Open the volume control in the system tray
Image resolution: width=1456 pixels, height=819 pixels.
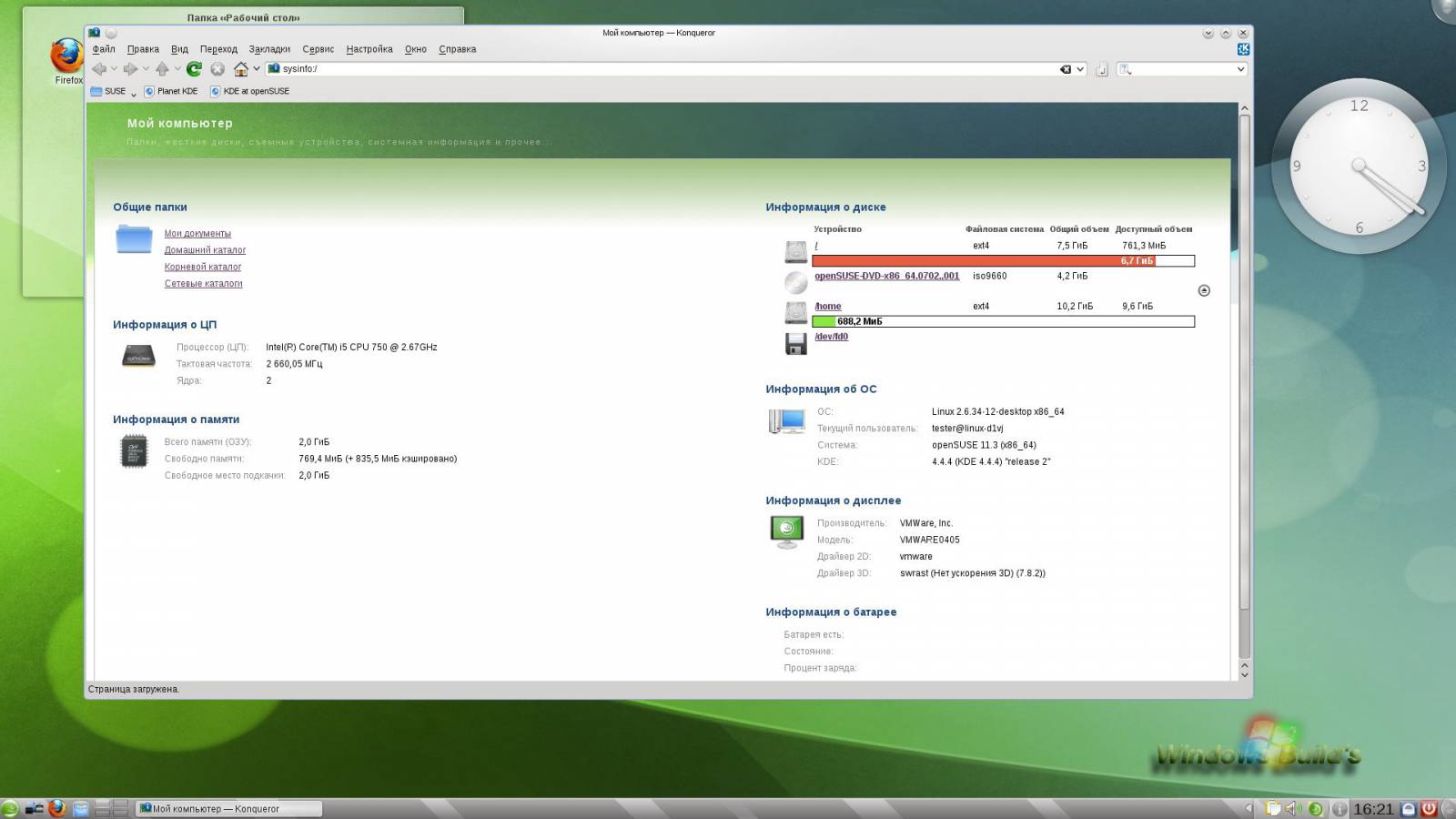(1292, 808)
